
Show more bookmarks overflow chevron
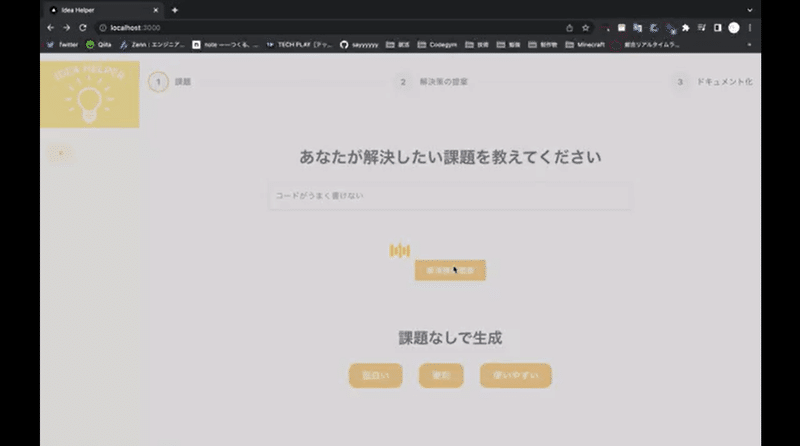pyautogui.click(x=749, y=45)
